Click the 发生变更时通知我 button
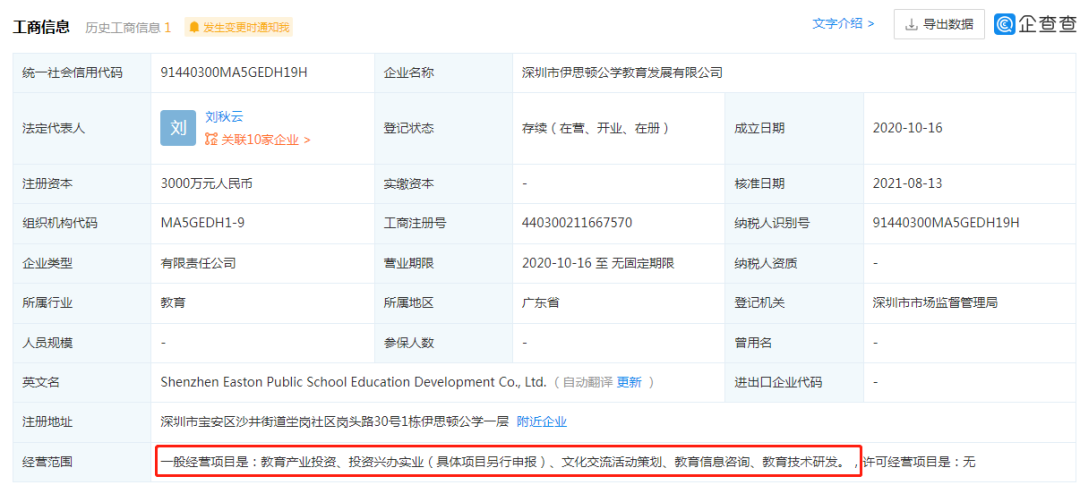This screenshot has height=485, width=1080. (239, 28)
